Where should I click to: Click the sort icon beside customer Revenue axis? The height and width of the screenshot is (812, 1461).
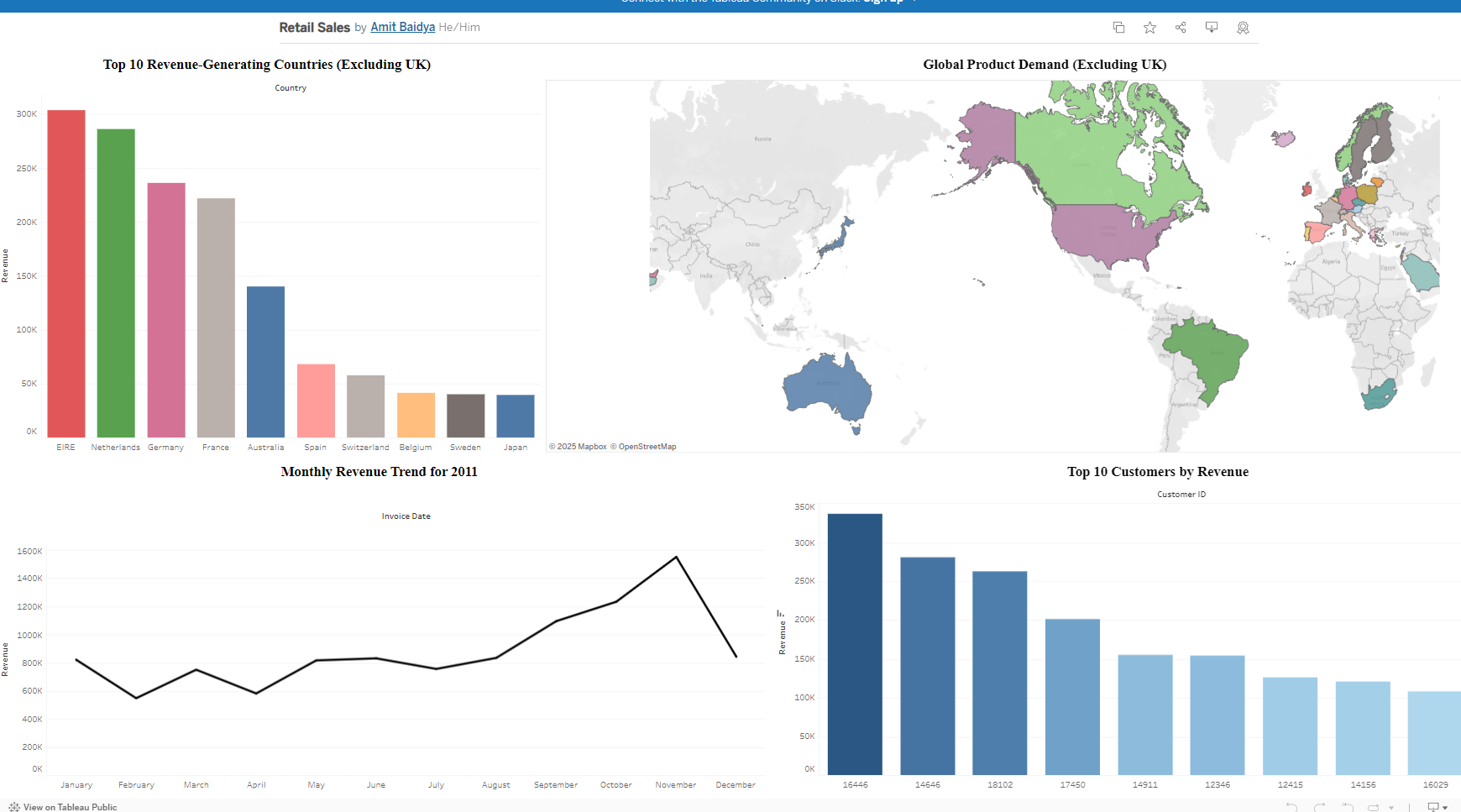pos(780,614)
